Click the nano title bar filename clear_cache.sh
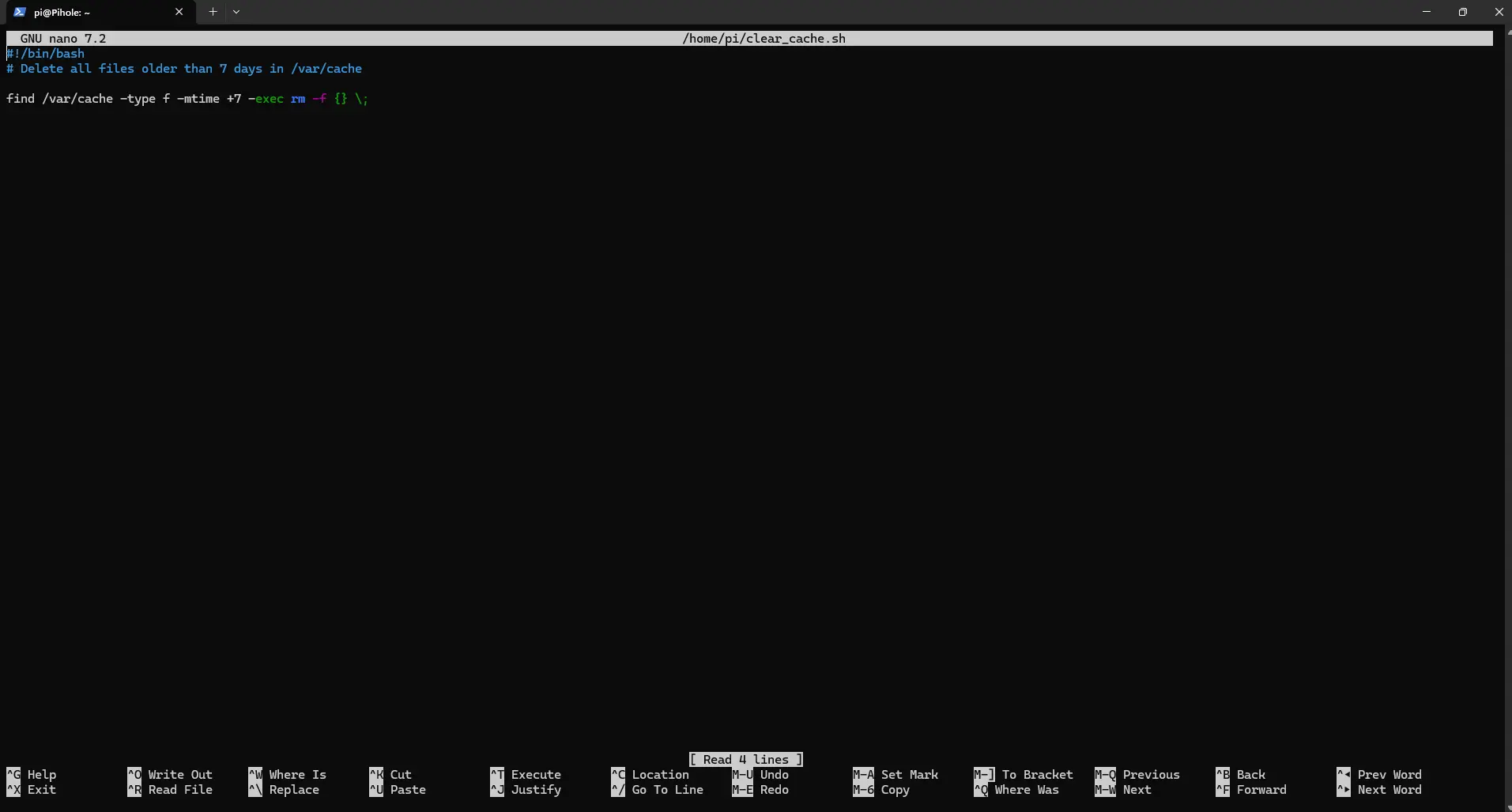 (764, 39)
